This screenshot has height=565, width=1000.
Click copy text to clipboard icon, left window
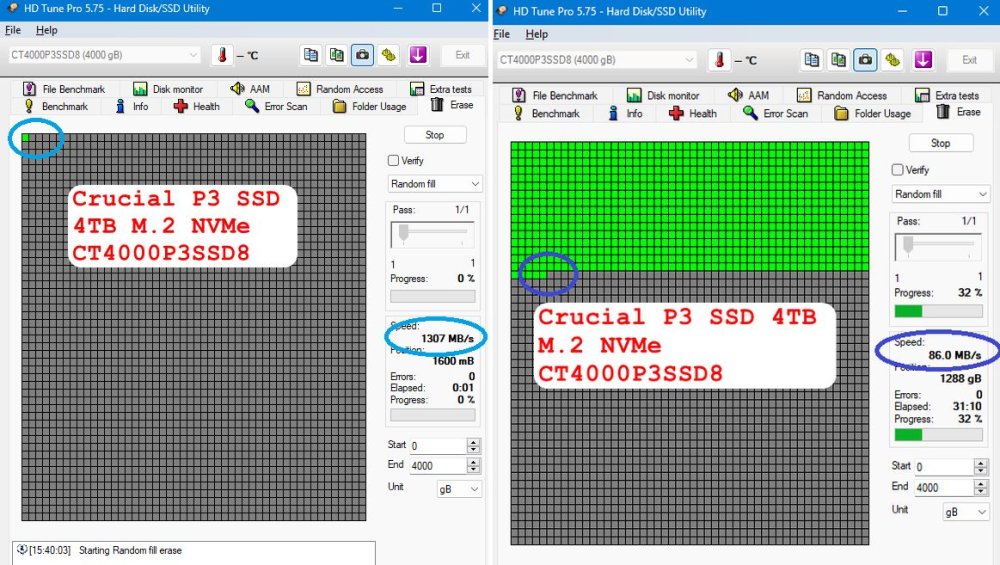311,55
